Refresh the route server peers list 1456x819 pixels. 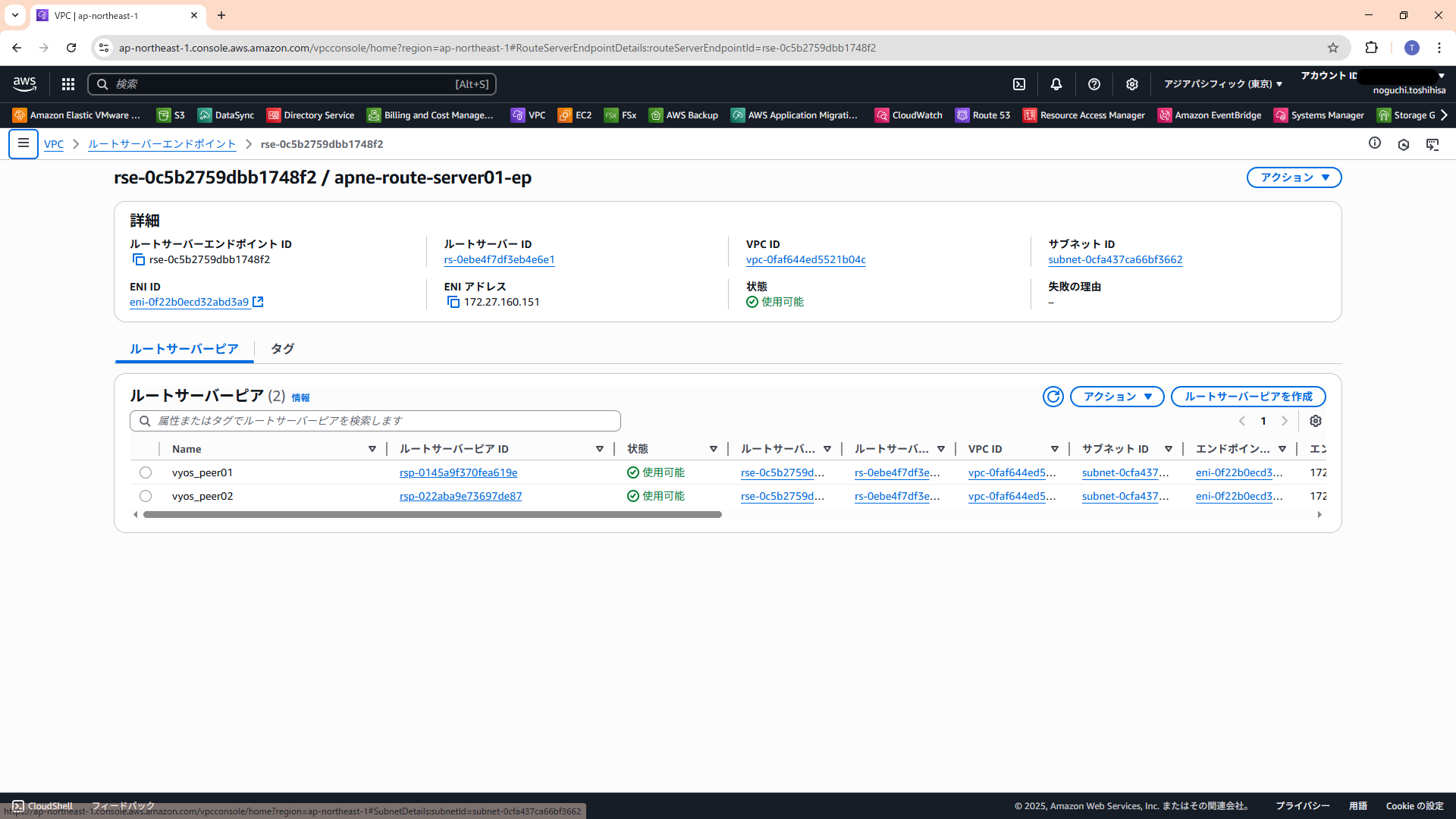[1053, 397]
